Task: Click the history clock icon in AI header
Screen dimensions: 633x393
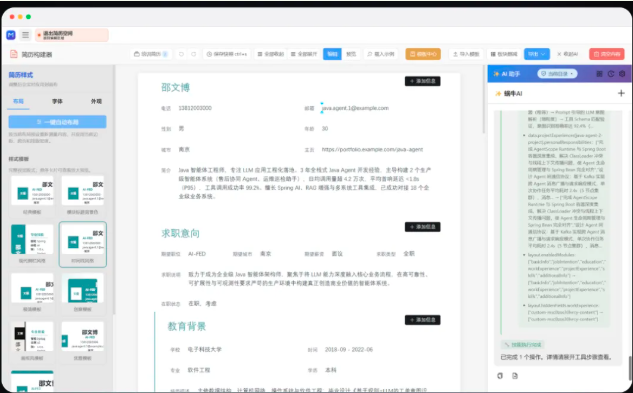Action: pyautogui.click(x=611, y=74)
